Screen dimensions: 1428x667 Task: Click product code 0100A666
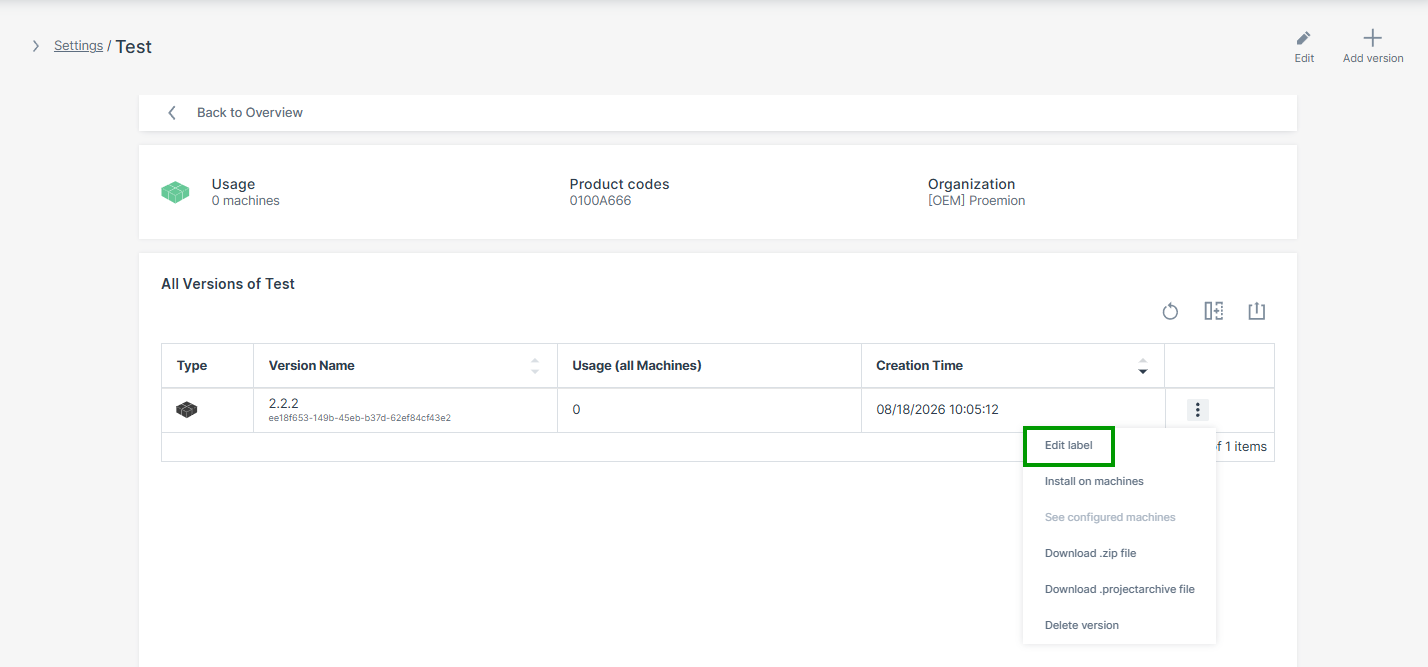click(601, 201)
